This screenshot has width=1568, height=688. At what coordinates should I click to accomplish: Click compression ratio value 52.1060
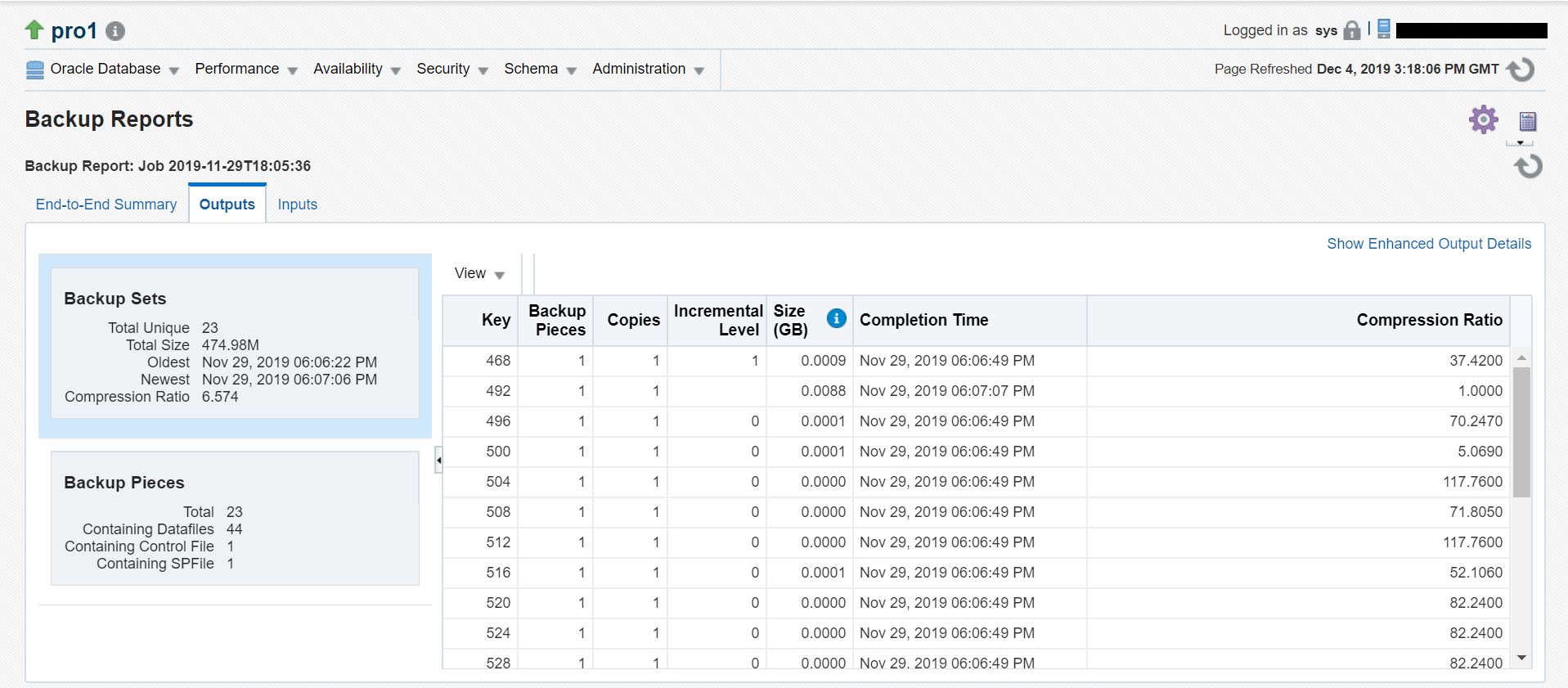(x=1476, y=573)
